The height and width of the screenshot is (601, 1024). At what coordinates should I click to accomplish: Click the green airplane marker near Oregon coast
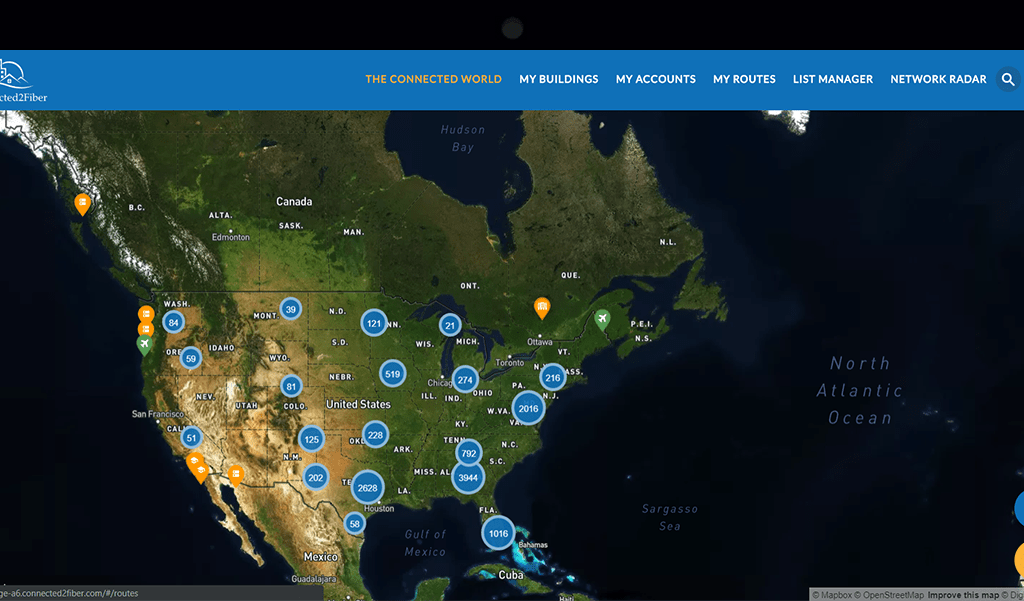pyautogui.click(x=145, y=345)
